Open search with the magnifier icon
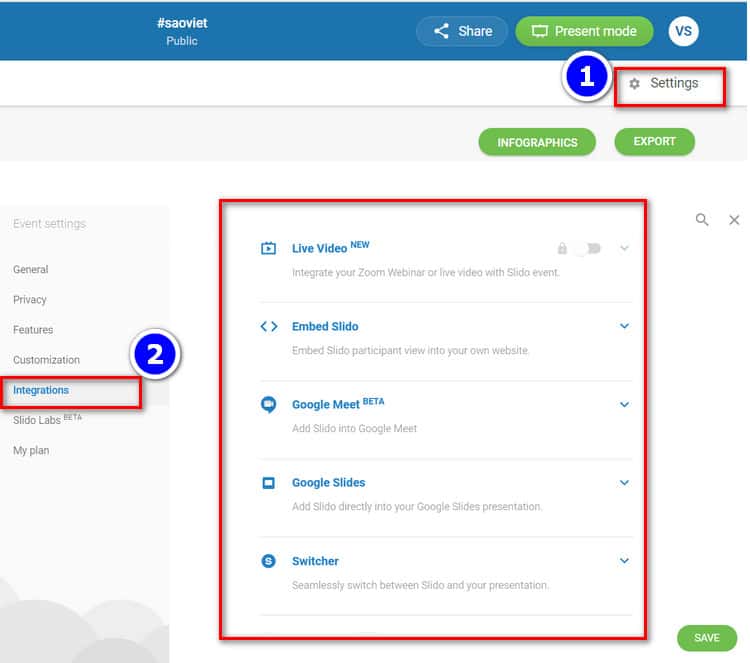This screenshot has width=750, height=663. point(702,220)
